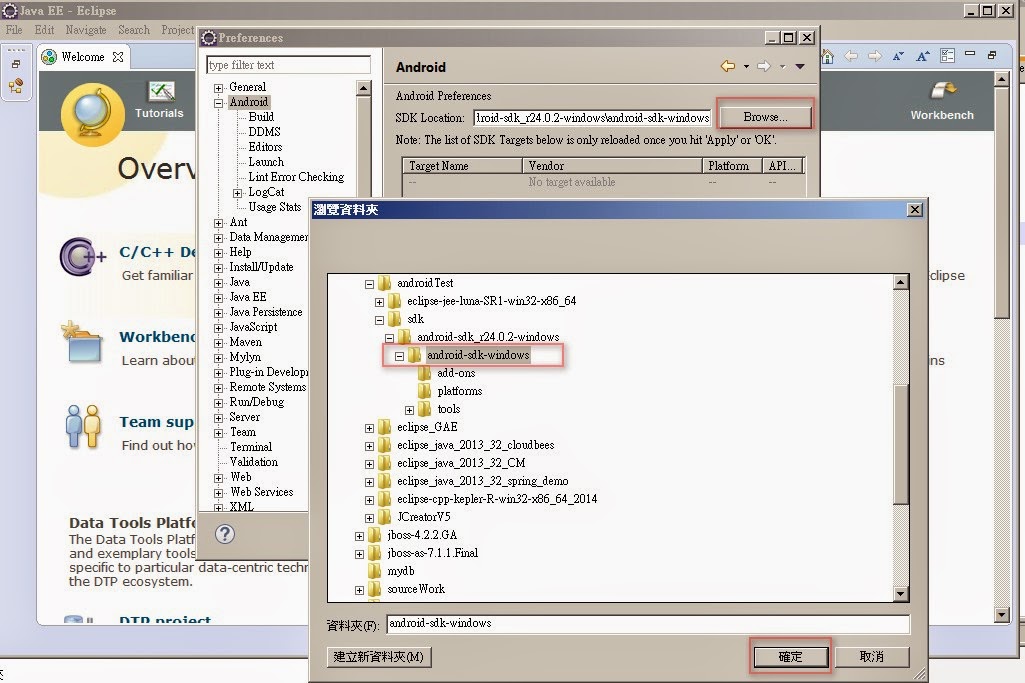The image size is (1025, 683).
Task: Collapse the androidTest folder node
Action: click(369, 284)
